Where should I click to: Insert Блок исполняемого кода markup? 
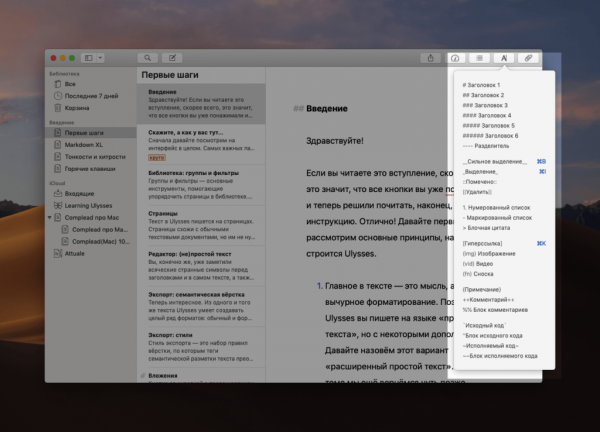pos(500,356)
